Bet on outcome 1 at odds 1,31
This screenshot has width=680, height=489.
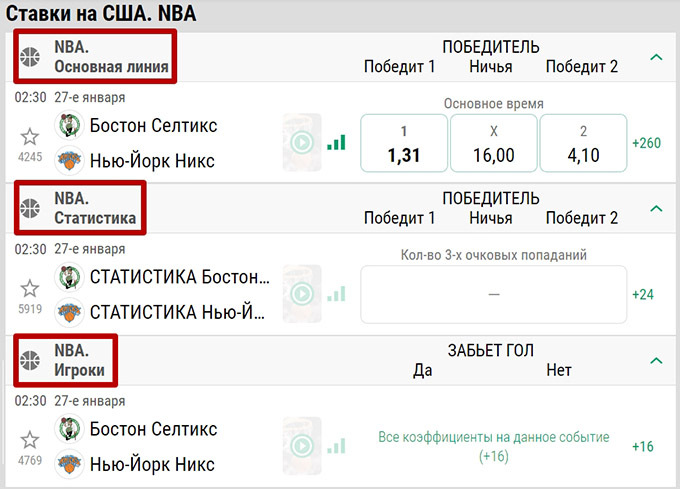tap(404, 143)
